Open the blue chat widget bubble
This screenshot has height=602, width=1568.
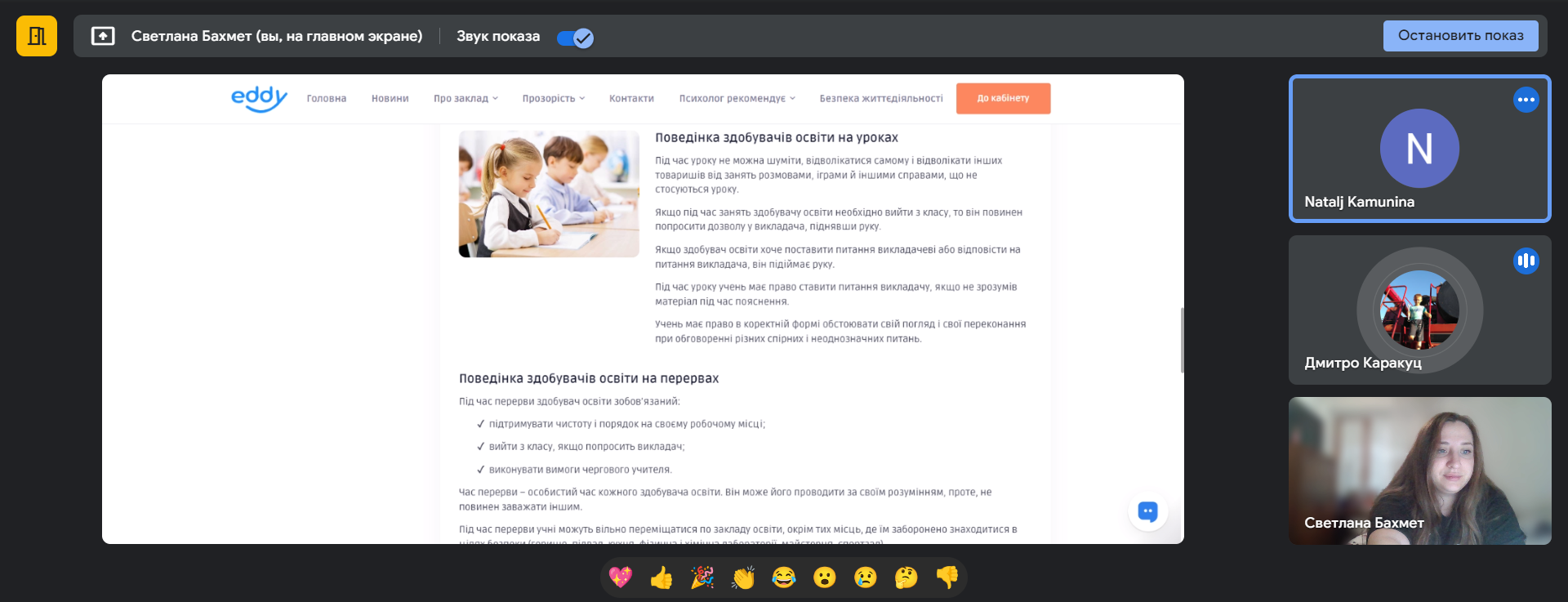1147,511
